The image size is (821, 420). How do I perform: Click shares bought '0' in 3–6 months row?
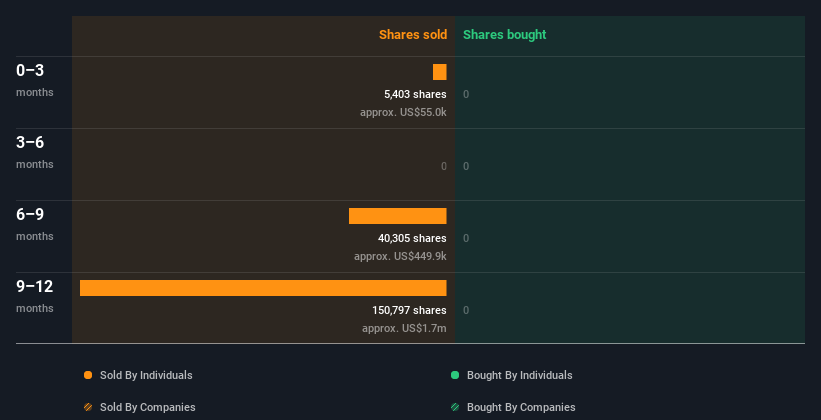pos(466,167)
